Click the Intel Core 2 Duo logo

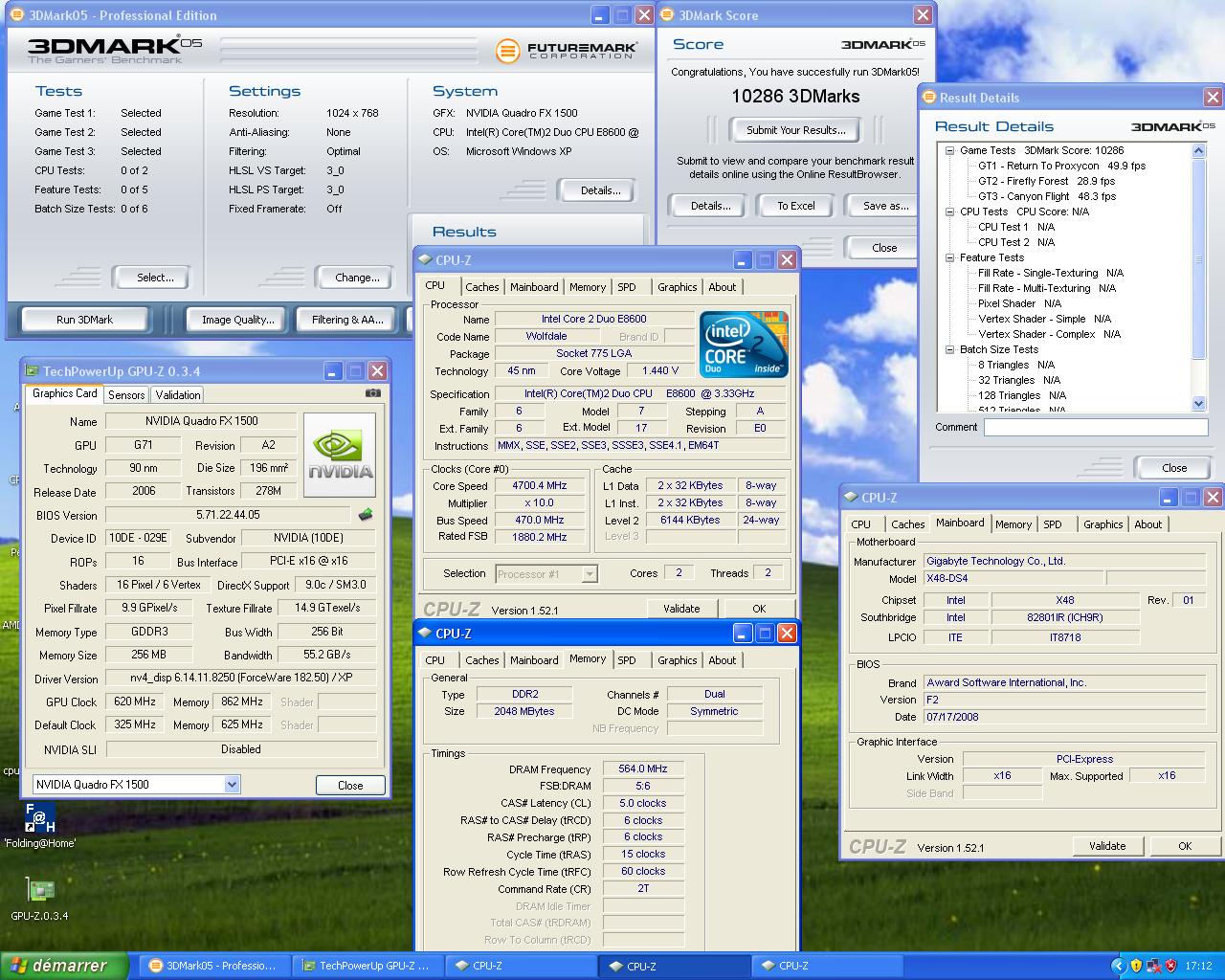click(x=744, y=343)
